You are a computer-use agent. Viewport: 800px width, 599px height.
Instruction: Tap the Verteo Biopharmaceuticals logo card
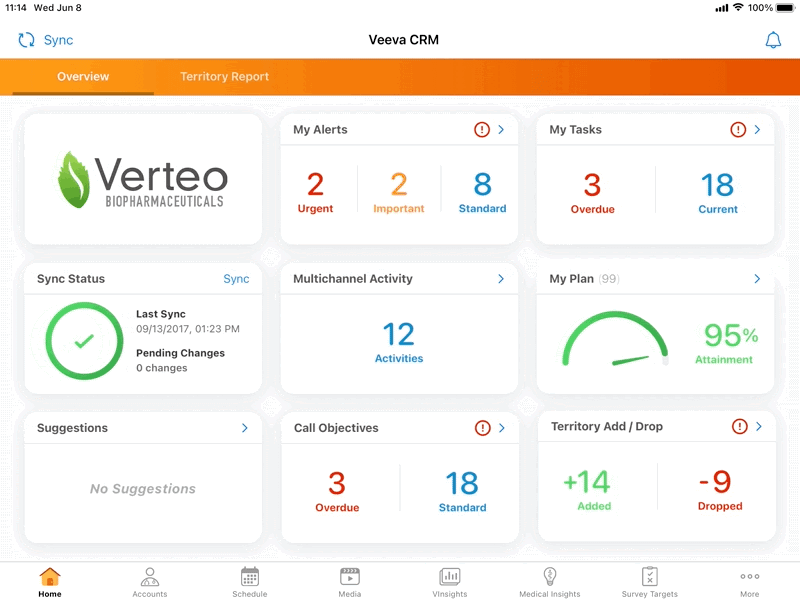tap(143, 179)
